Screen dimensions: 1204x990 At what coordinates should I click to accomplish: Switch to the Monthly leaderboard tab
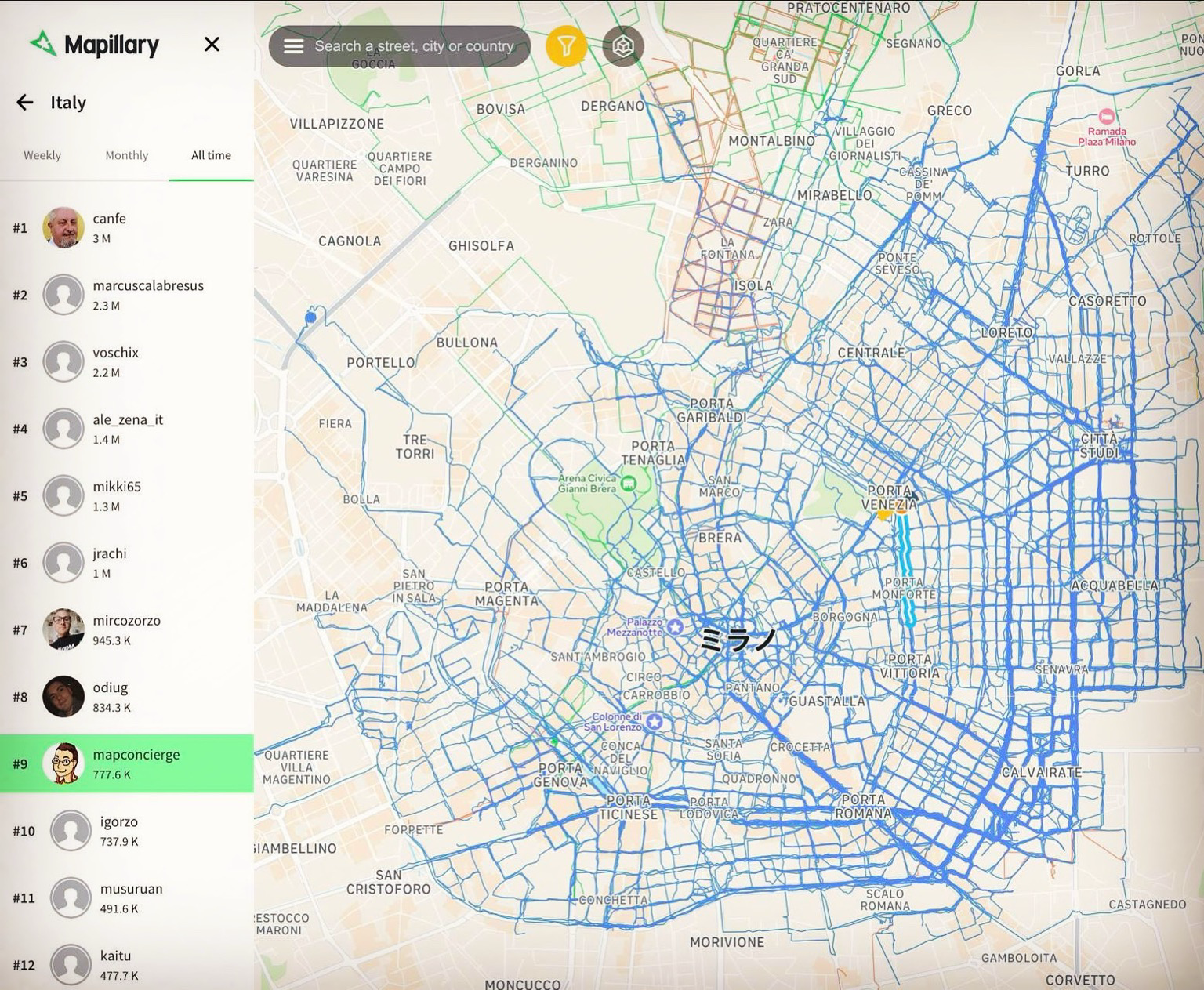(x=127, y=155)
